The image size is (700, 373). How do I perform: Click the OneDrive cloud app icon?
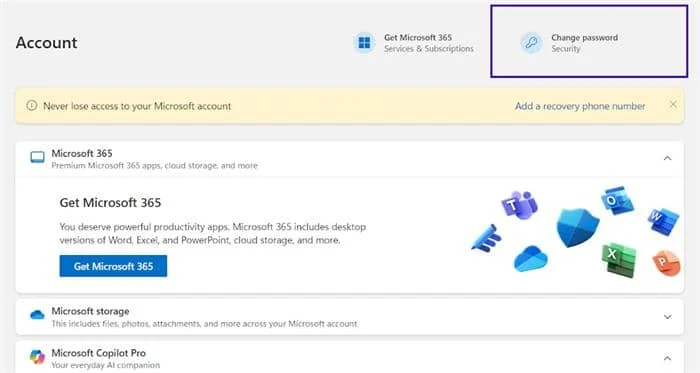pos(530,258)
